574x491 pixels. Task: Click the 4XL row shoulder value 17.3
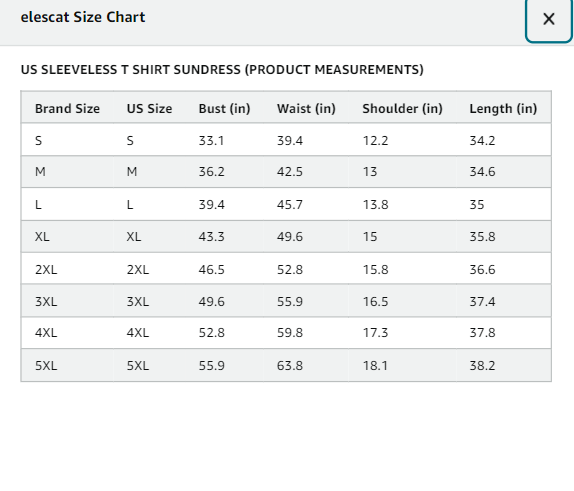(375, 333)
